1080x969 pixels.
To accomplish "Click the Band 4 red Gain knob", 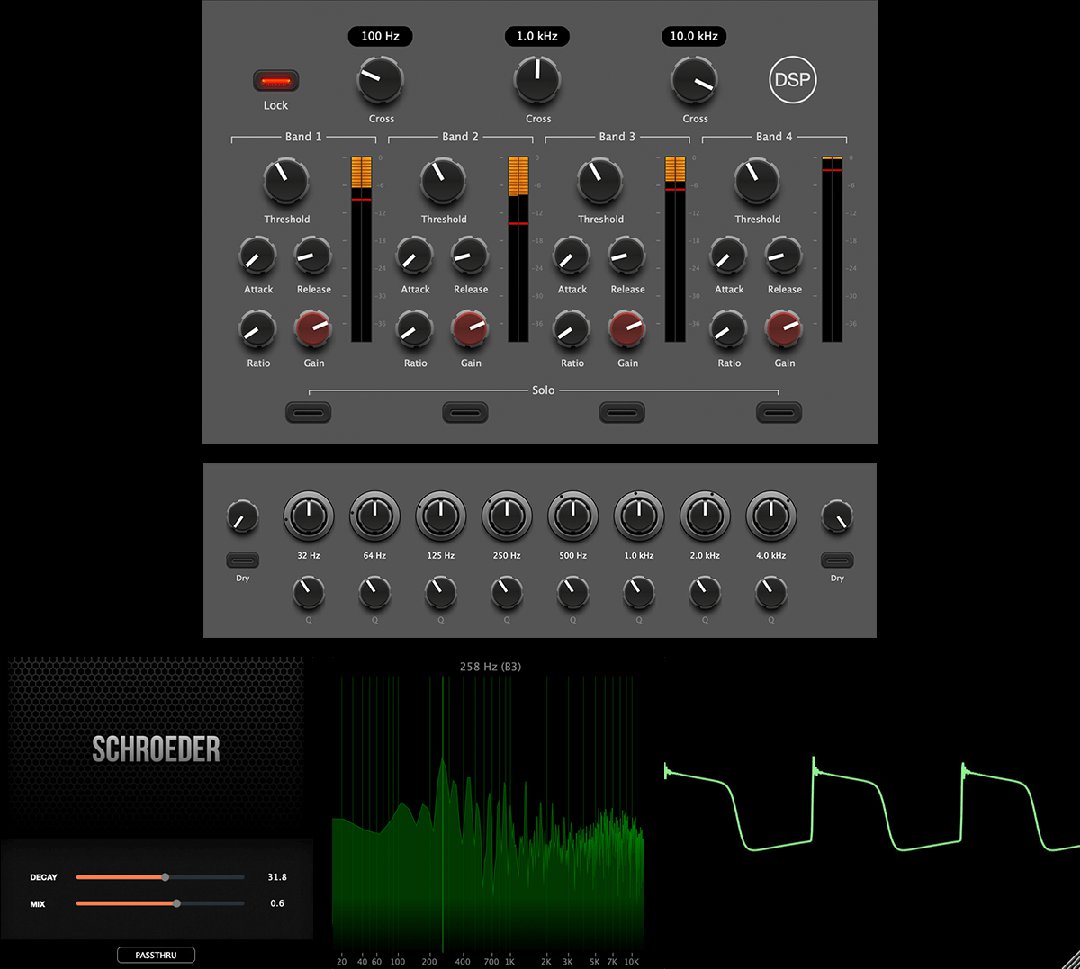I will click(x=784, y=329).
